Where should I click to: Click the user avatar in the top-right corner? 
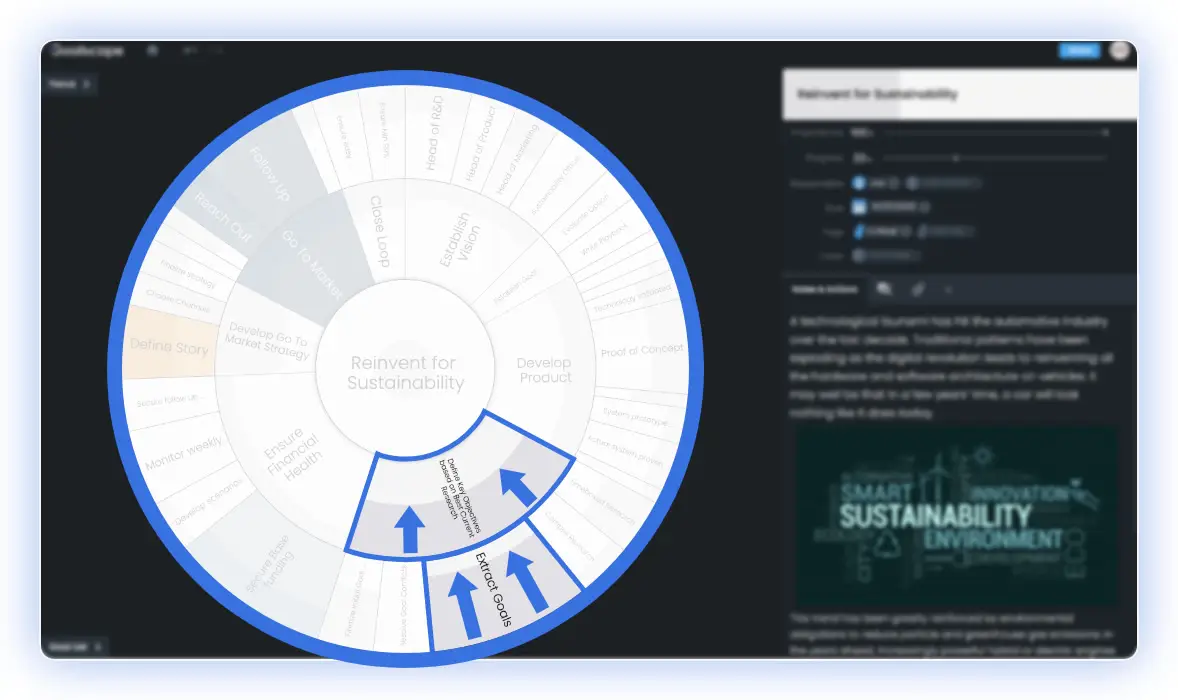point(1120,51)
